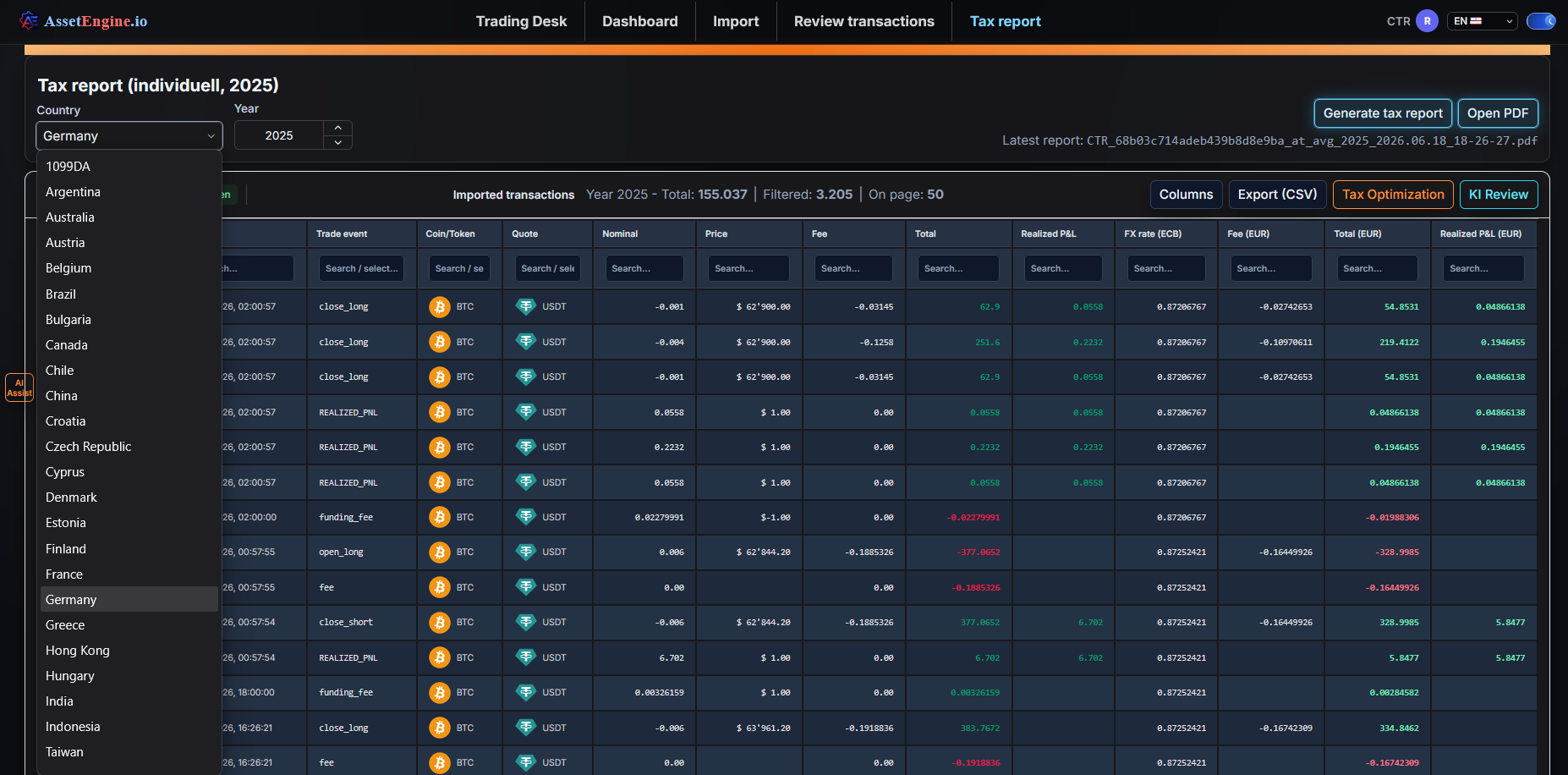This screenshot has height=775, width=1568.
Task: Start the KI Review
Action: [x=1498, y=195]
